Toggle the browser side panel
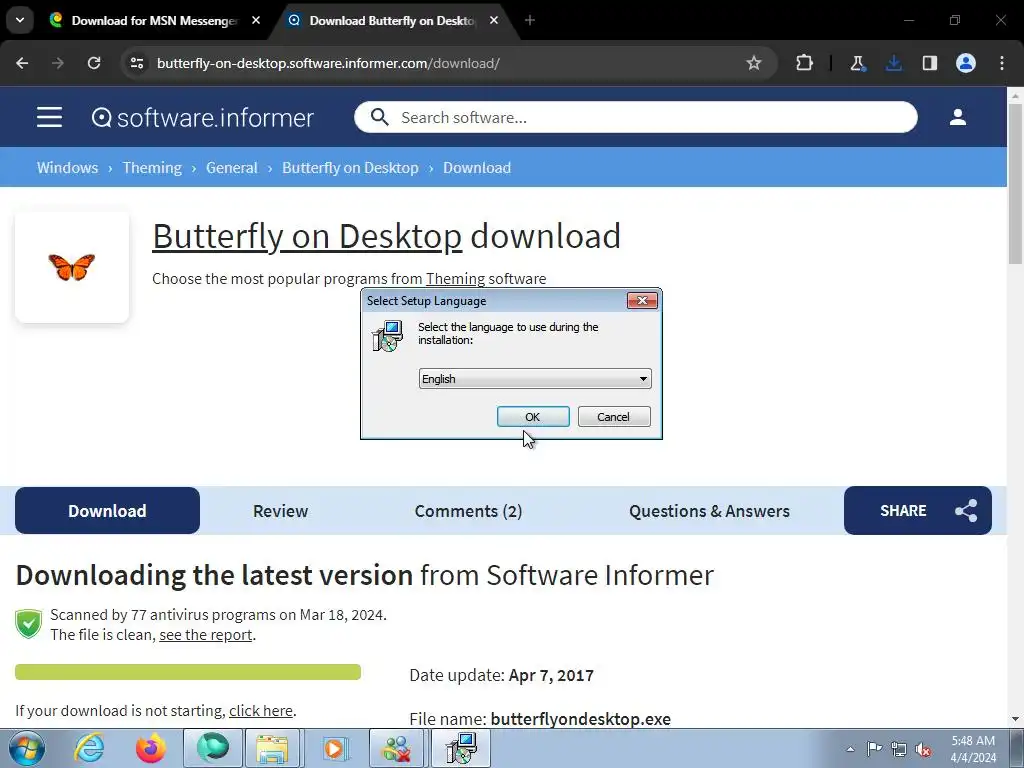 [929, 63]
